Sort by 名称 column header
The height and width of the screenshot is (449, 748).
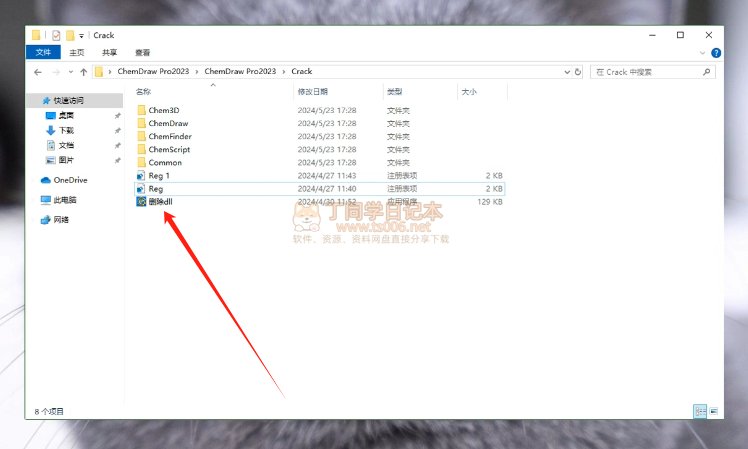(143, 92)
